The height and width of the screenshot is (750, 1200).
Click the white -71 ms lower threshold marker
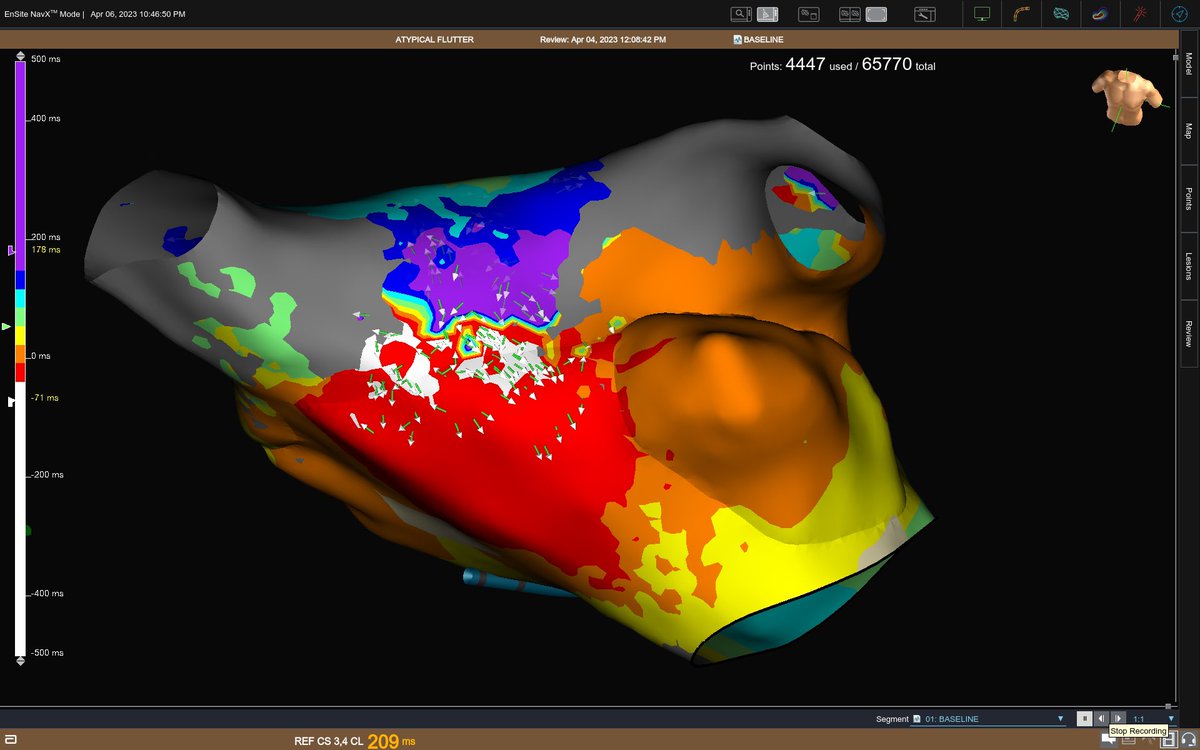[x=12, y=401]
